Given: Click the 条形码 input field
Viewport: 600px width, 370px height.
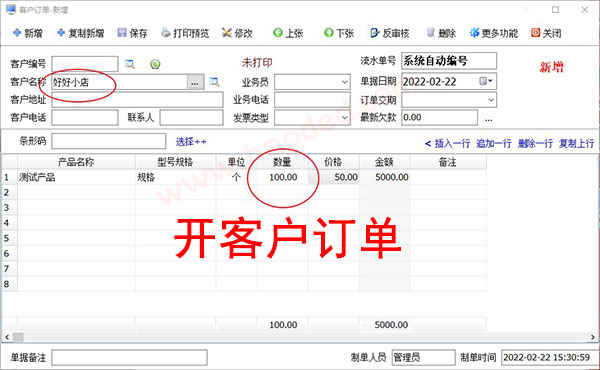Looking at the screenshot, I should pos(109,141).
